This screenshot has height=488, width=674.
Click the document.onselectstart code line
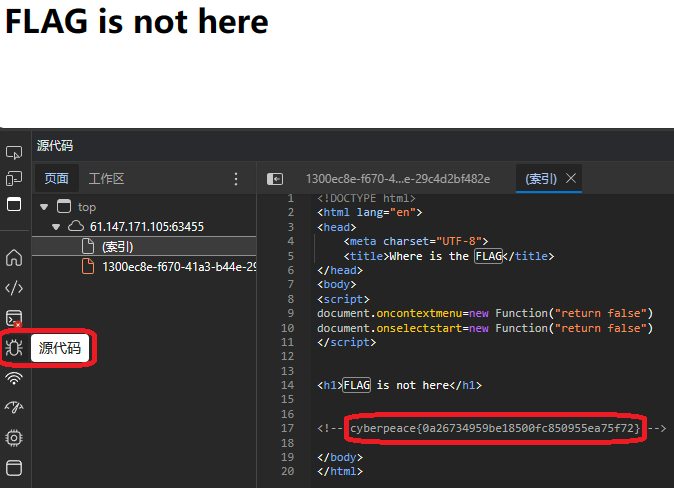pos(485,328)
